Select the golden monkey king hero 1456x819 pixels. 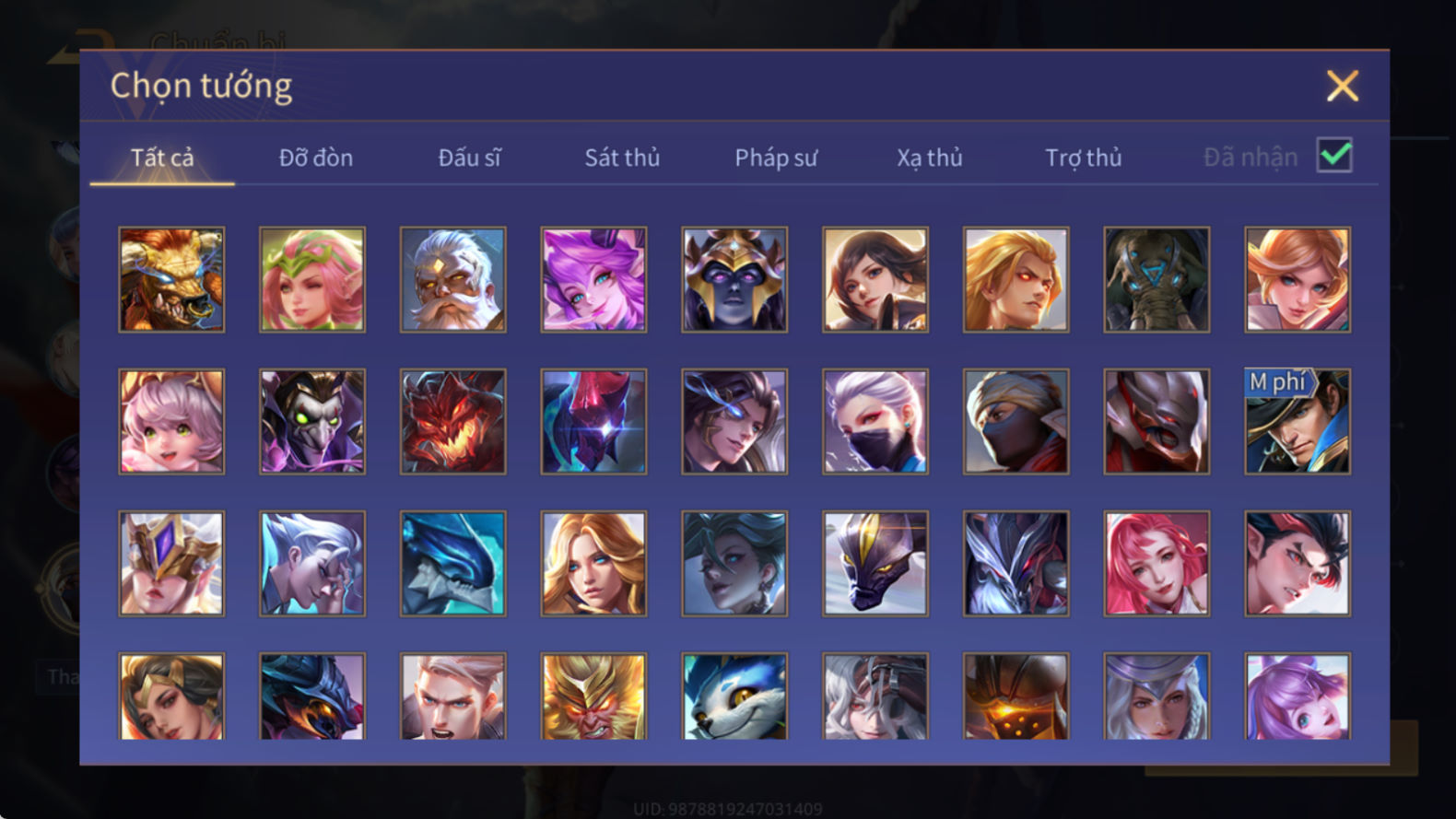click(x=593, y=696)
